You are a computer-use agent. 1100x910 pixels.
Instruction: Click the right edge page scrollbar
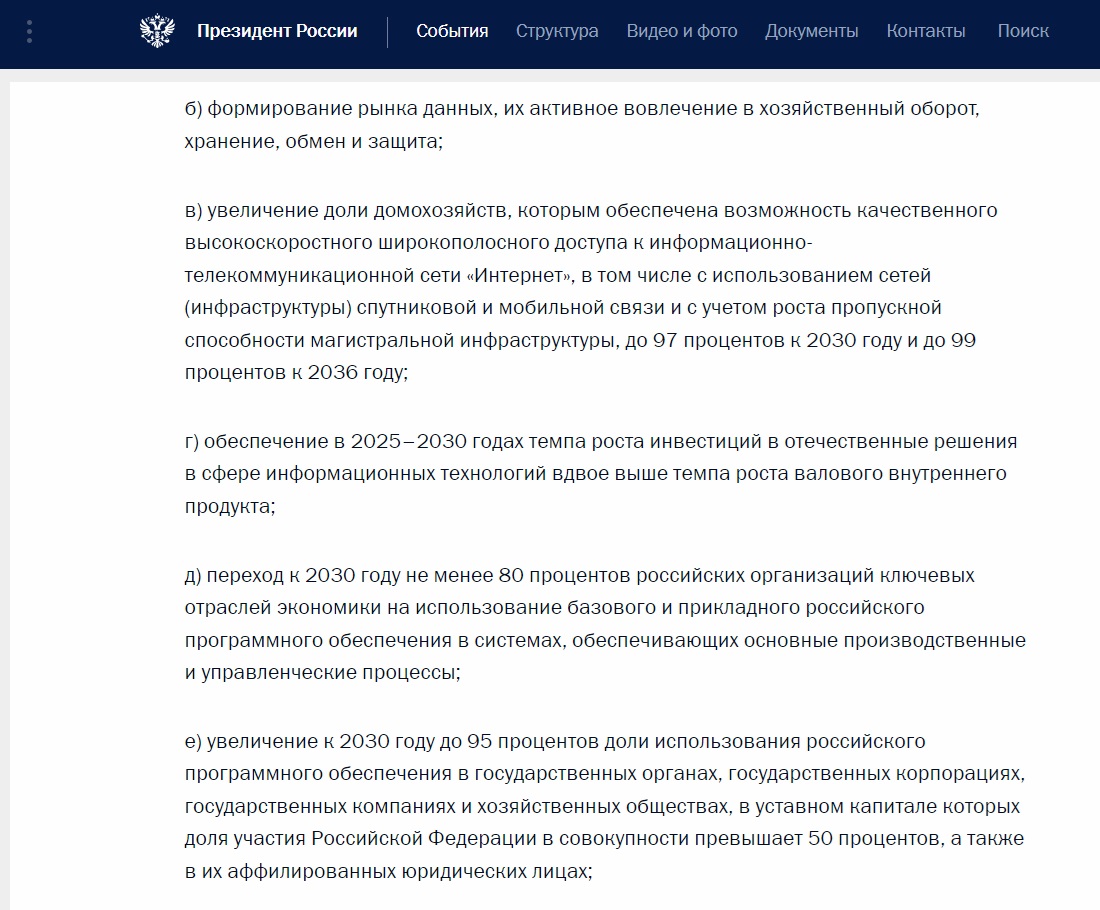click(x=1094, y=400)
